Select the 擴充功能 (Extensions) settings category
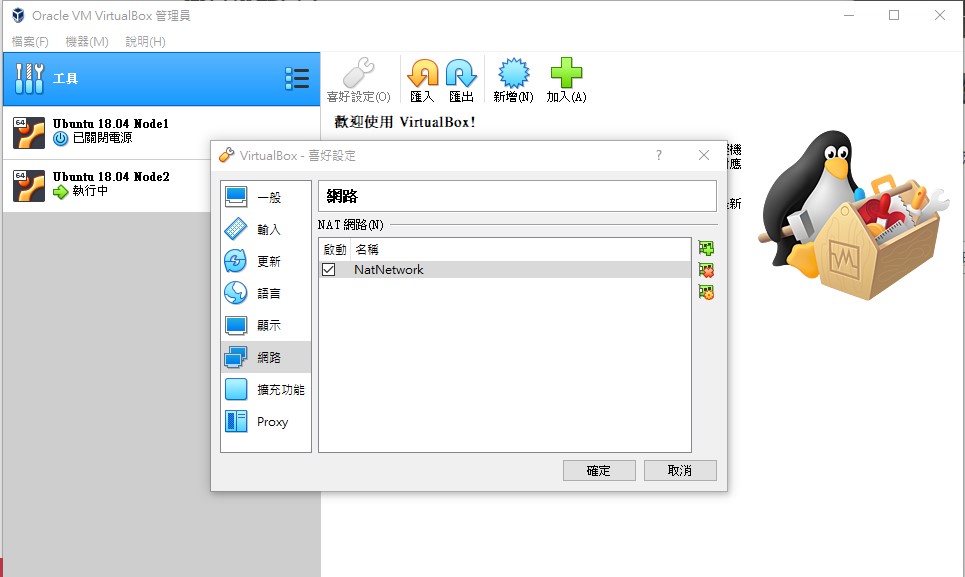This screenshot has width=965, height=577. point(266,390)
